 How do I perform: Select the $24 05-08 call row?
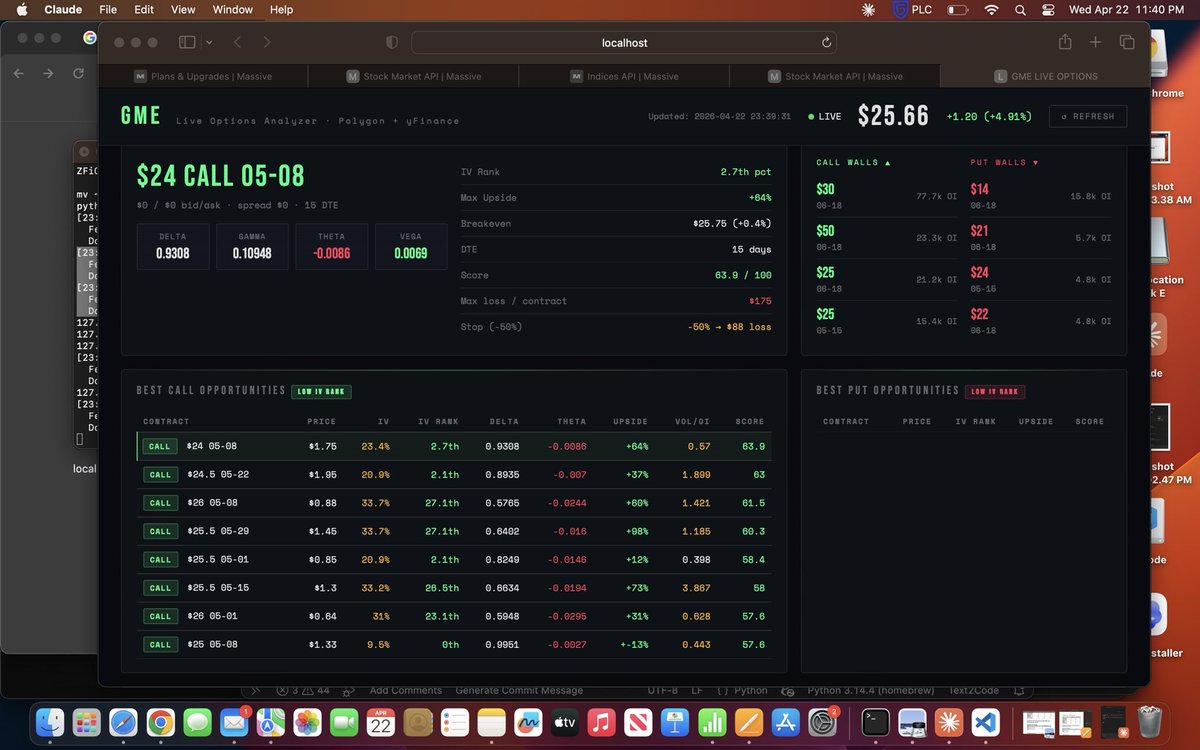(x=454, y=446)
